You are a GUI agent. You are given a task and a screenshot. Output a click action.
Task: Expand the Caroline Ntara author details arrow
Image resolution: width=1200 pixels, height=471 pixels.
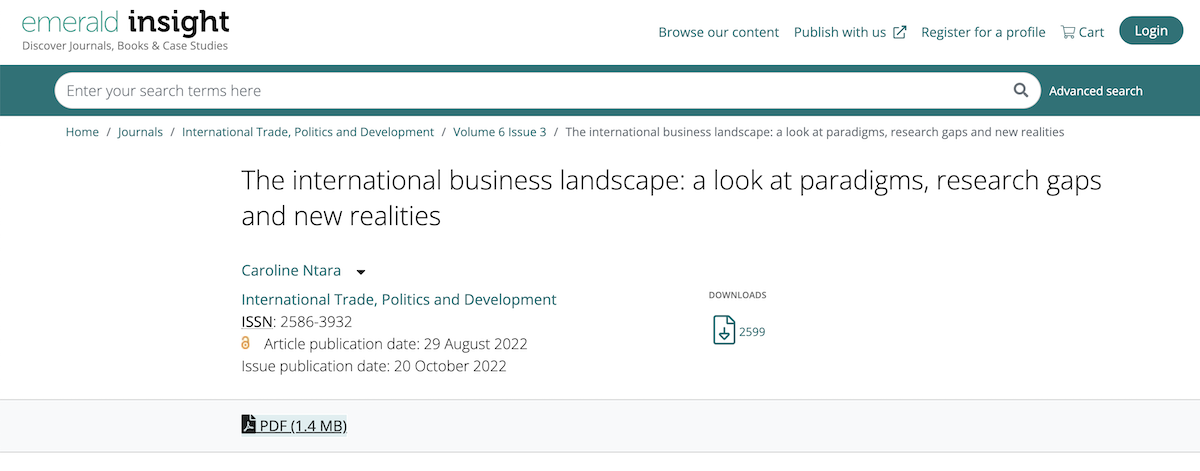(361, 272)
